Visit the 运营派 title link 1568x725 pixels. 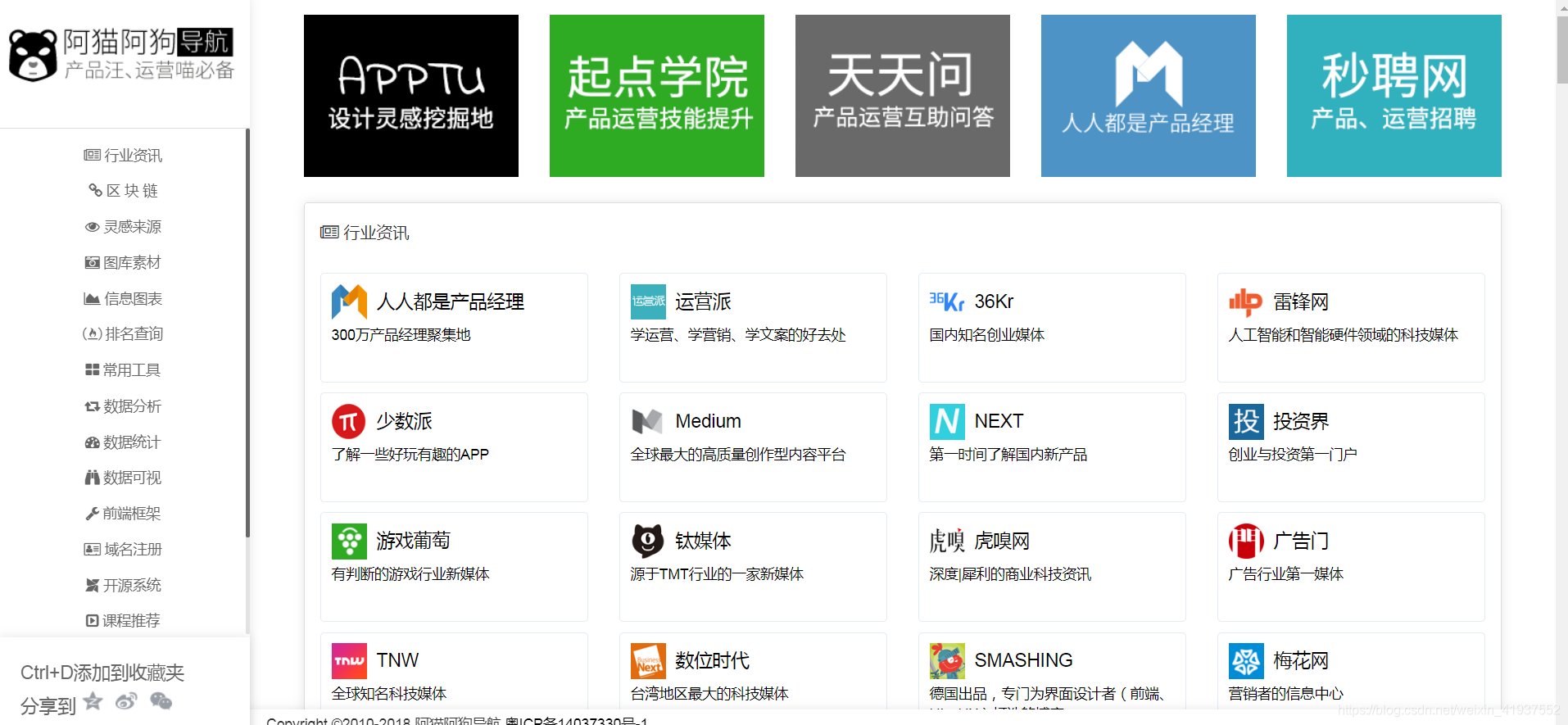pos(704,302)
